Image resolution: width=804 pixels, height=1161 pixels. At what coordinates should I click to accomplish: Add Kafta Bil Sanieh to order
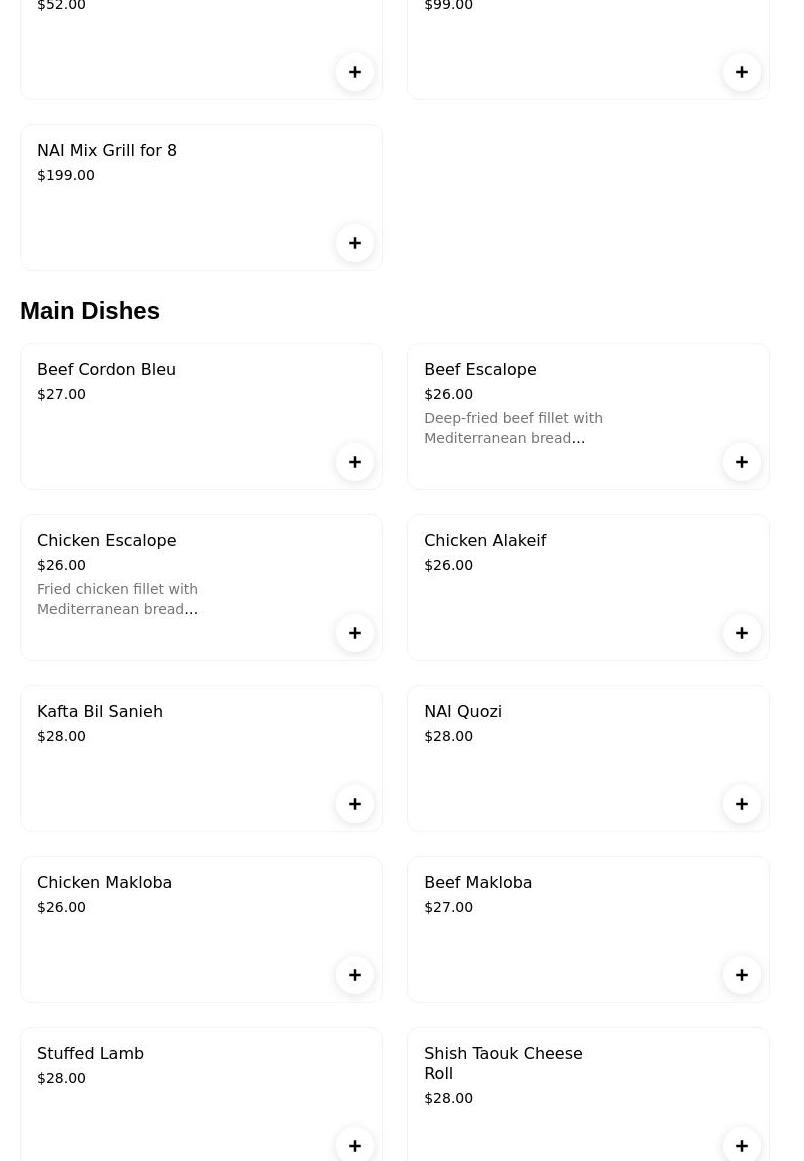tap(355, 804)
